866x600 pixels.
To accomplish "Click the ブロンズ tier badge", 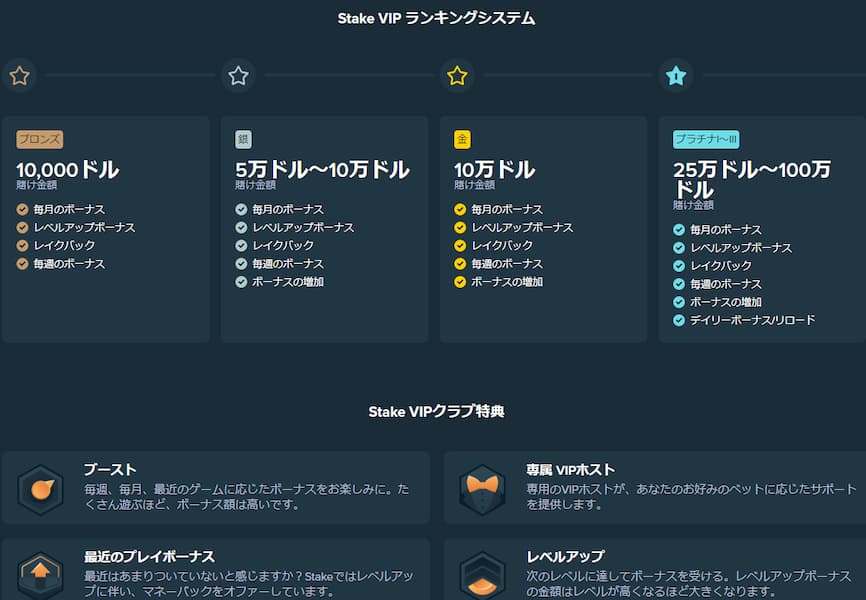I will [40, 139].
